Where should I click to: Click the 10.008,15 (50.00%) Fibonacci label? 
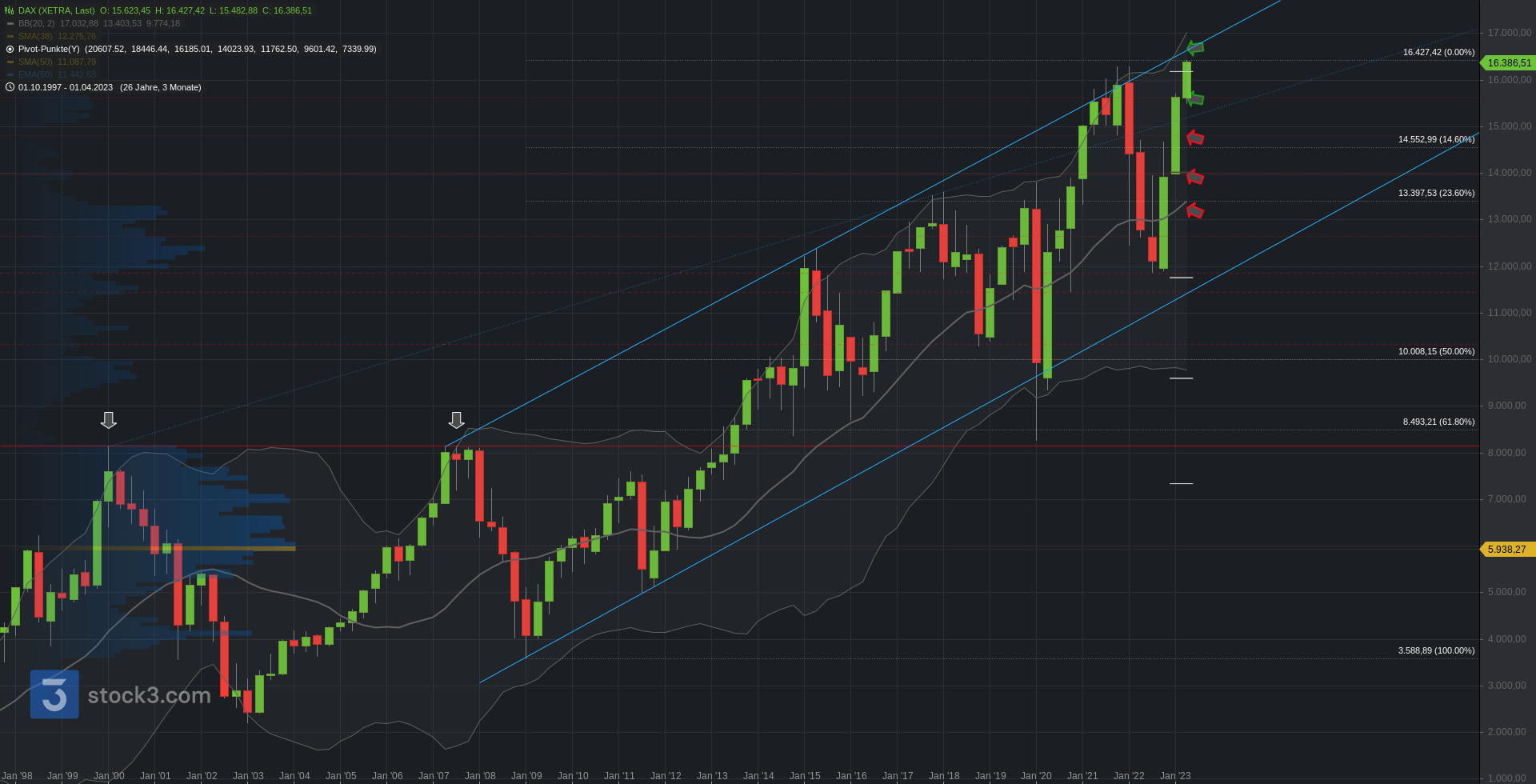pos(1436,351)
